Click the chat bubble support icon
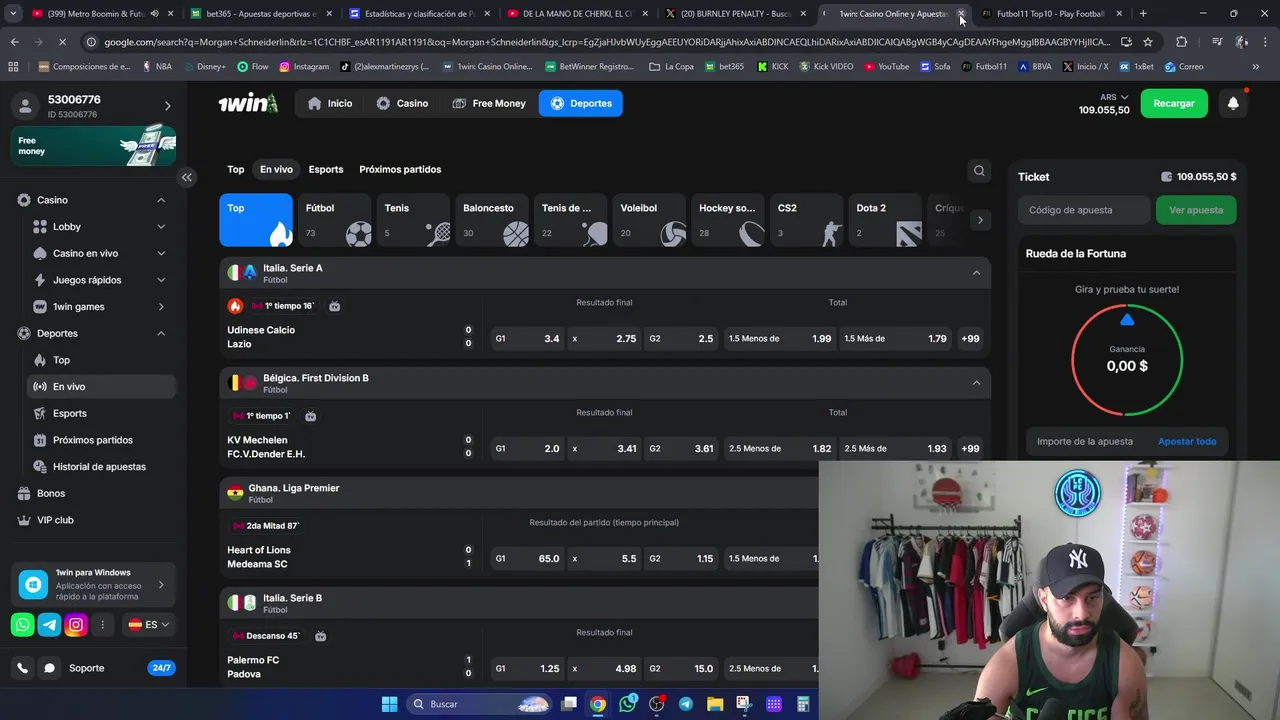 49,668
